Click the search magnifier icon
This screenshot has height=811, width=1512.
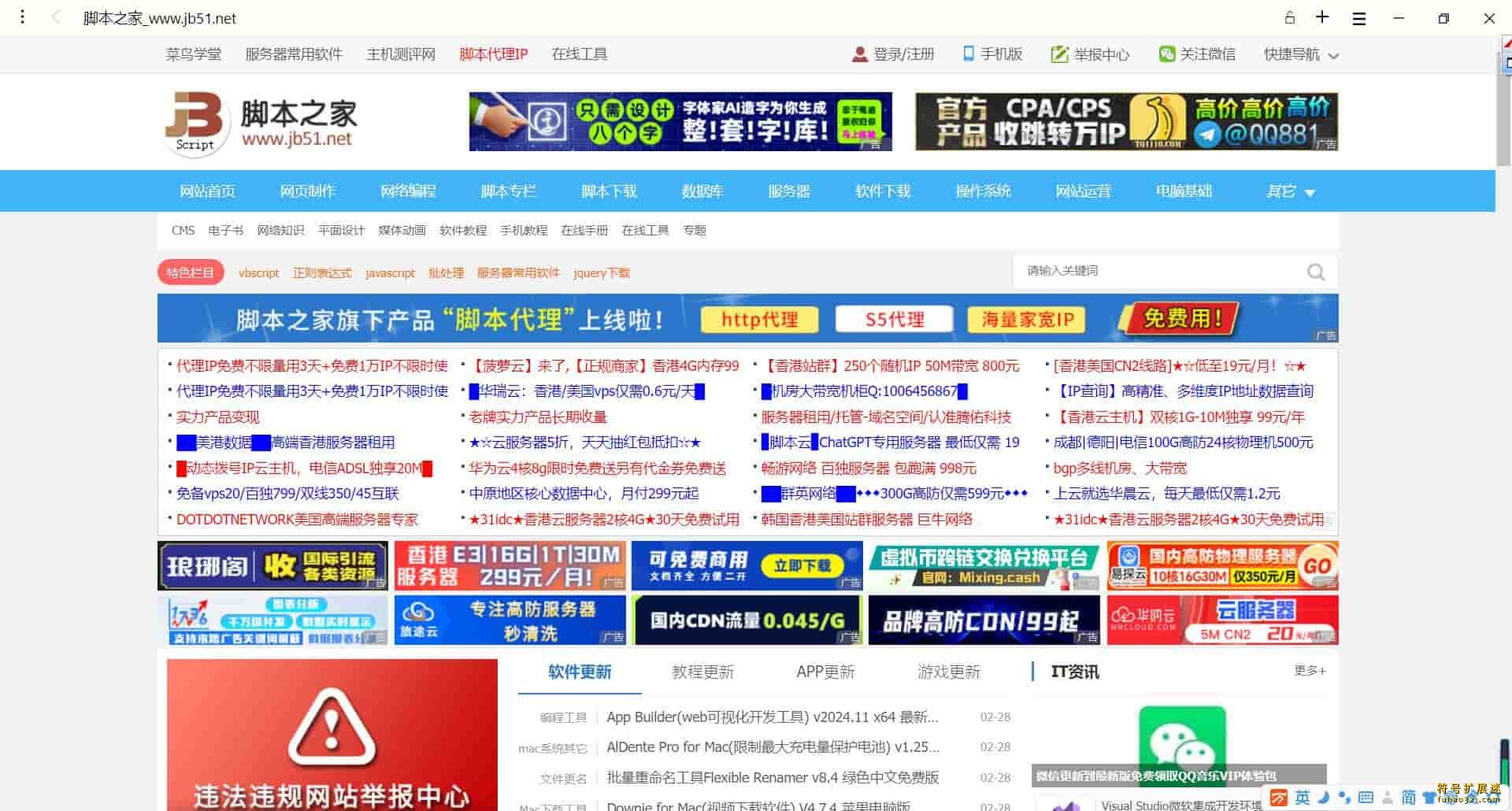tap(1315, 272)
